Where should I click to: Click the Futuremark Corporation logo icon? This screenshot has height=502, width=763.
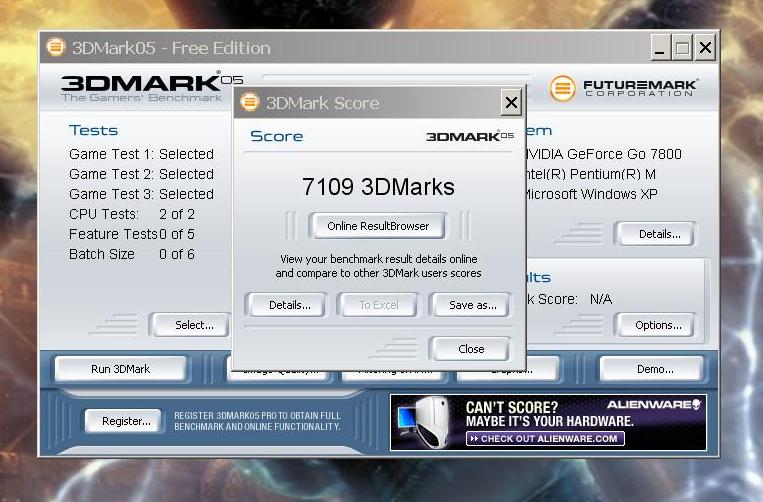[562, 89]
